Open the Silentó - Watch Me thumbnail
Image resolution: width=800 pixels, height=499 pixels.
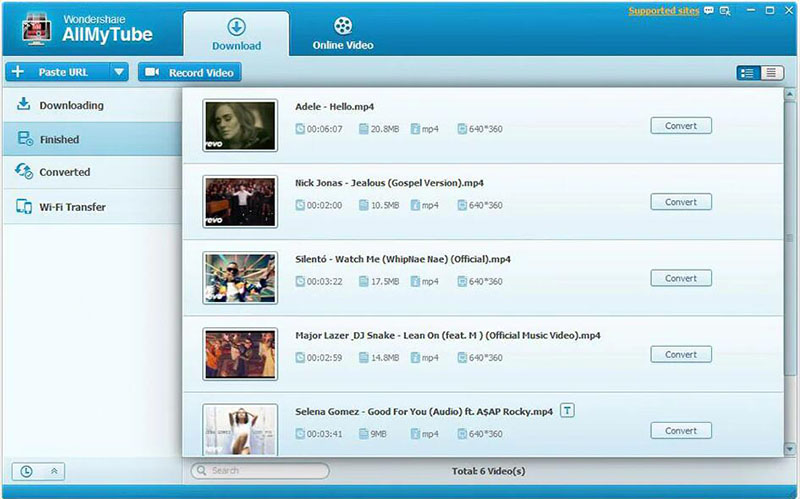[240, 278]
